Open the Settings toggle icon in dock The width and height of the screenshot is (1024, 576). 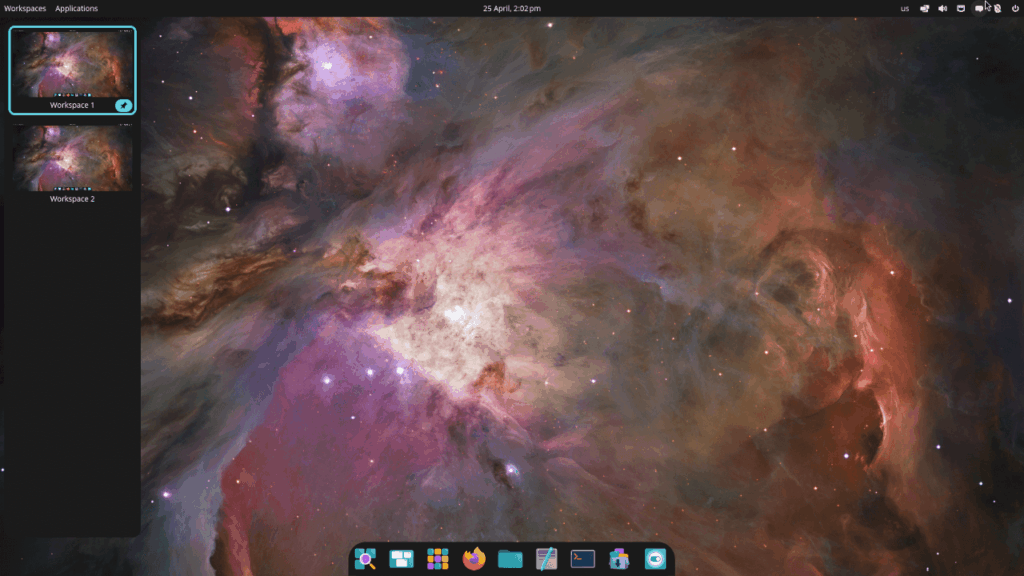coord(655,559)
